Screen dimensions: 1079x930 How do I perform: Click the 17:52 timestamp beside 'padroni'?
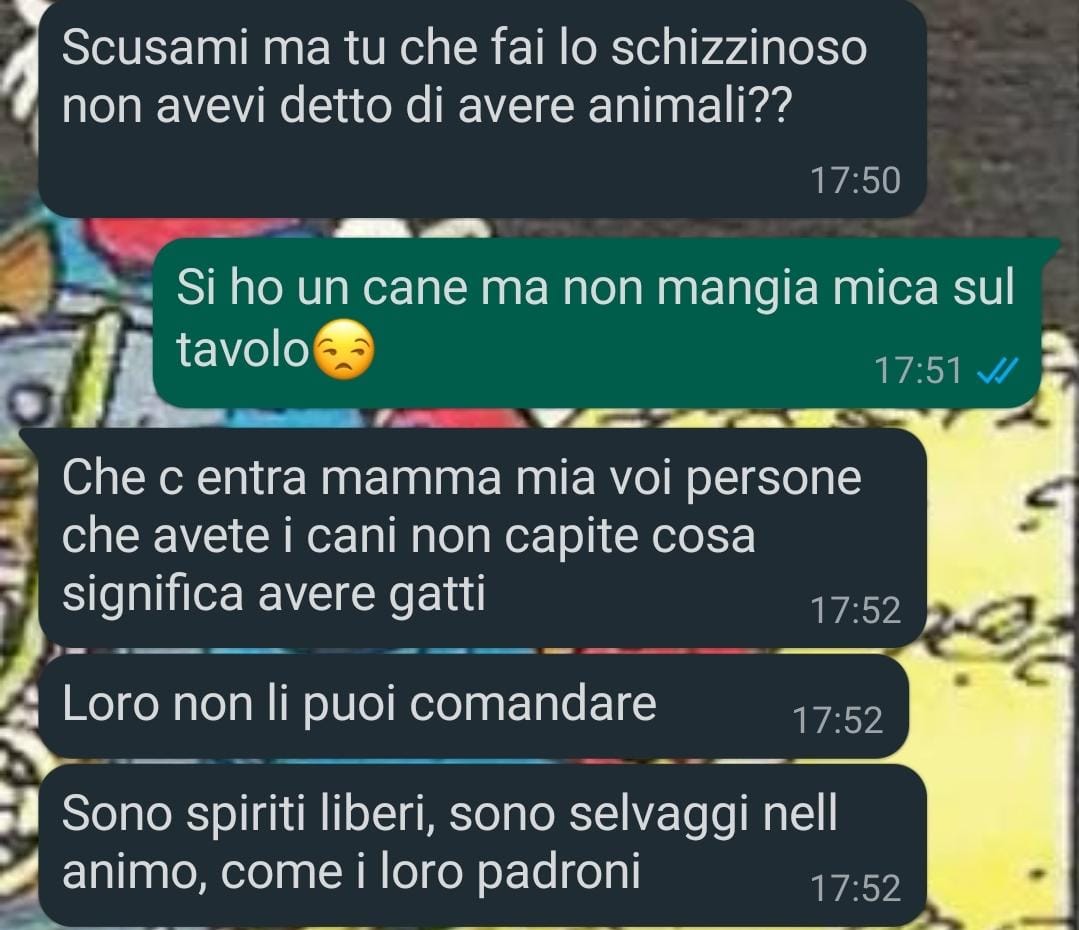tap(855, 888)
